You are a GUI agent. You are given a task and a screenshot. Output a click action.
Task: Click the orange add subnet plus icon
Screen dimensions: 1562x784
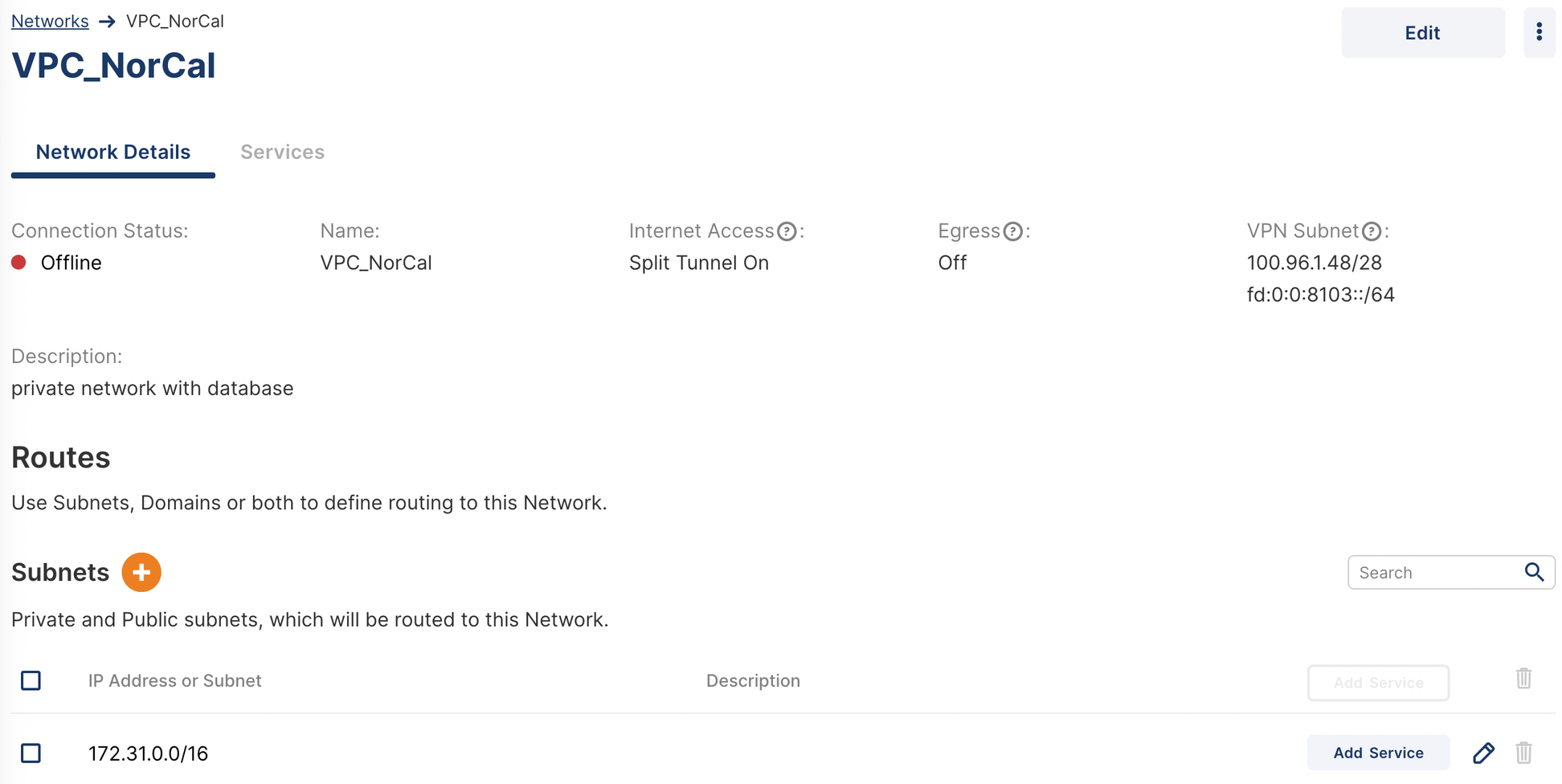coord(141,572)
